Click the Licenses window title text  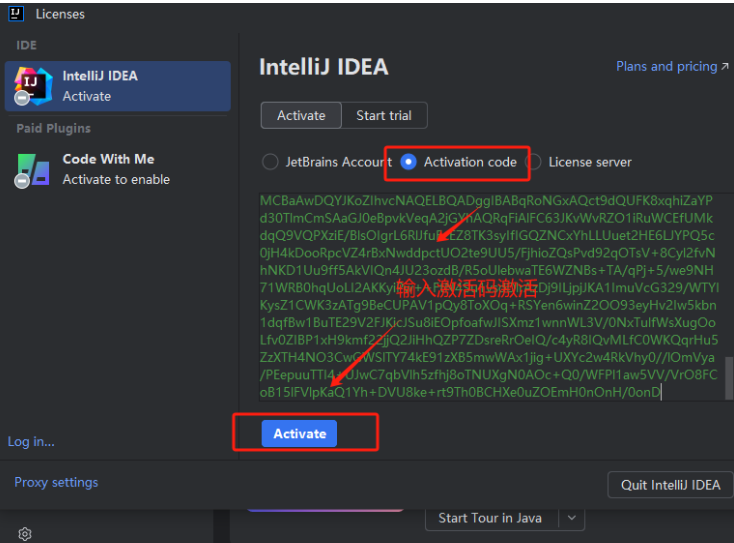60,14
